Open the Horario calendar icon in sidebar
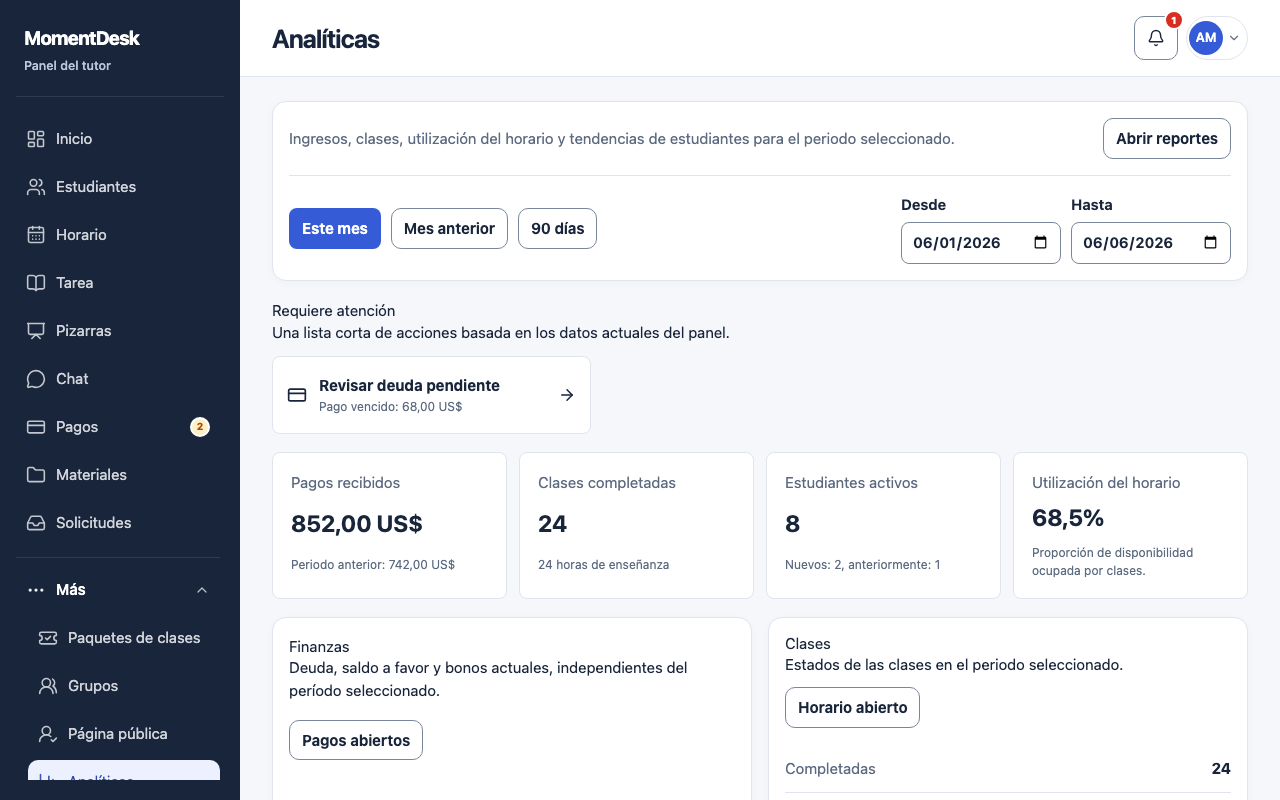This screenshot has height=800, width=1280. (x=36, y=235)
